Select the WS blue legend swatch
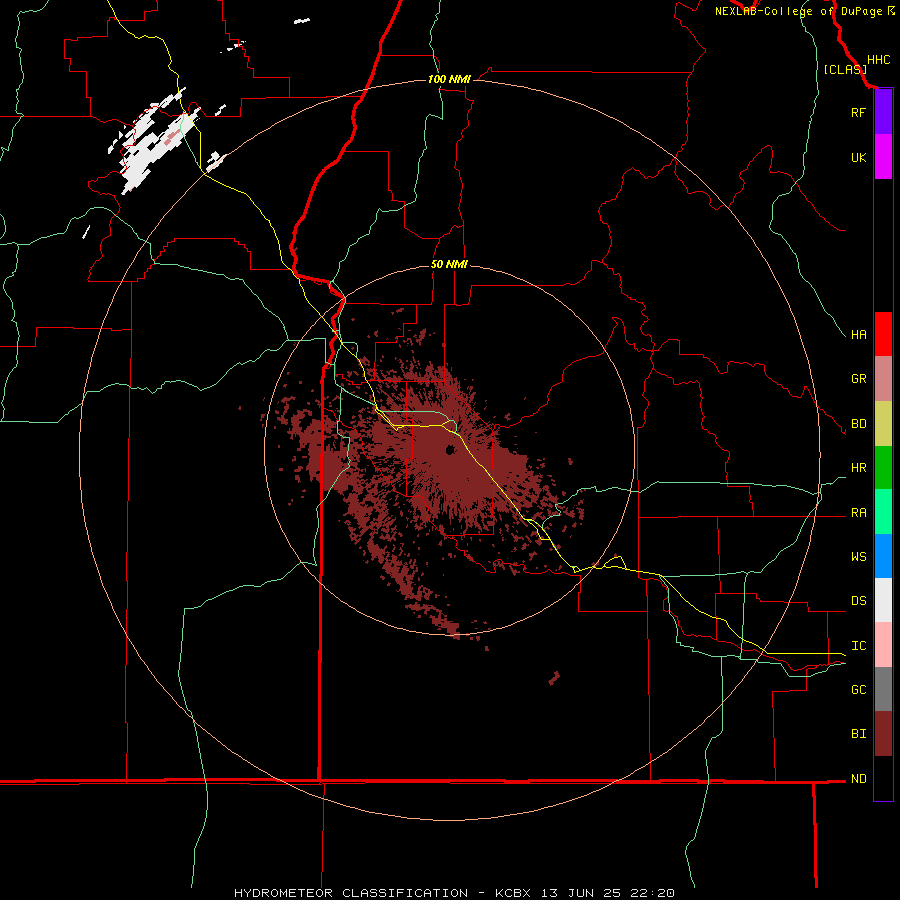The height and width of the screenshot is (900, 900). tap(883, 556)
